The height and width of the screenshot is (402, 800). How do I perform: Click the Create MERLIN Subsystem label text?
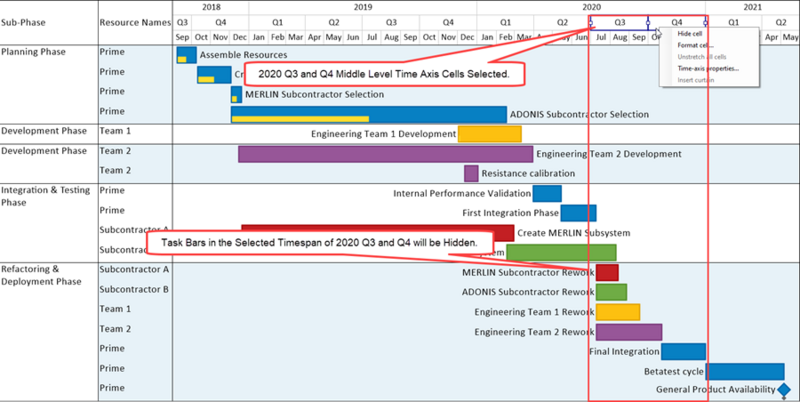tap(573, 233)
